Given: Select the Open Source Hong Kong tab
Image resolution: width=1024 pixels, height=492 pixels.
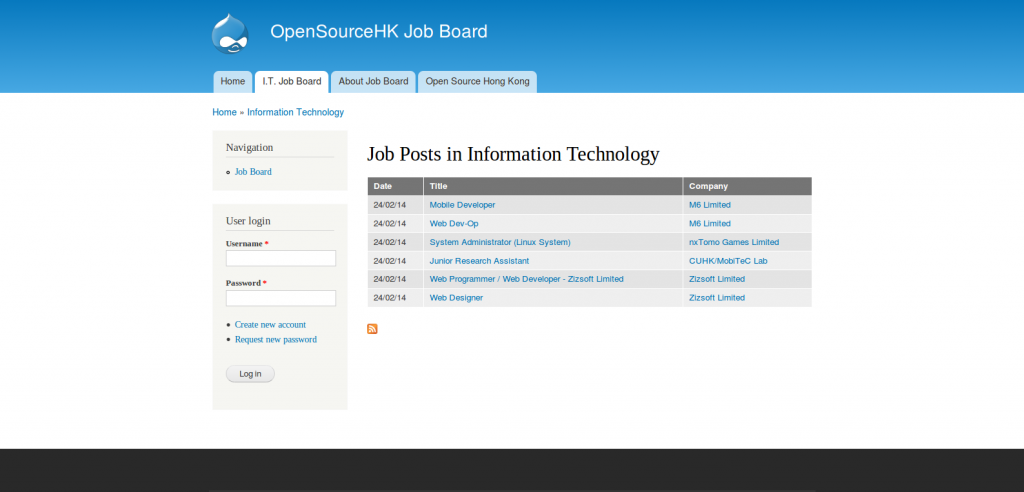Looking at the screenshot, I should click(x=477, y=82).
